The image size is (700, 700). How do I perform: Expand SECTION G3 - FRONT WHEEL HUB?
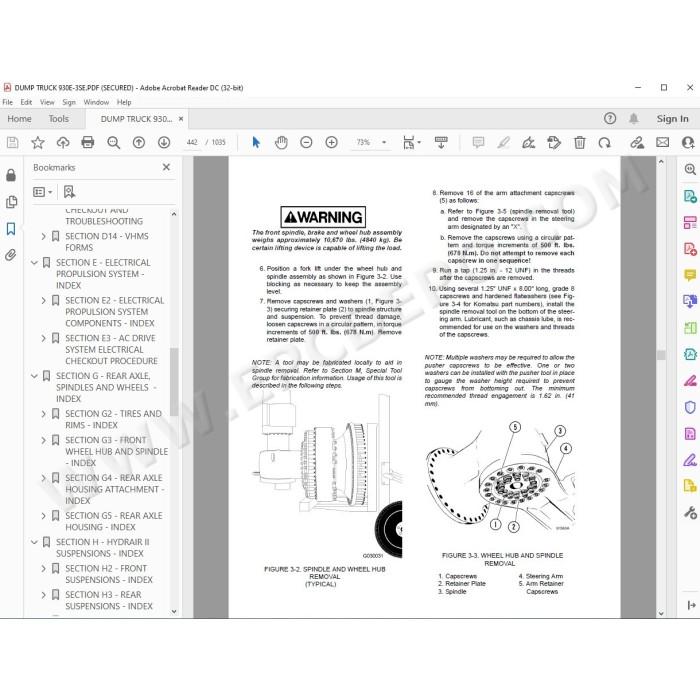[x=43, y=440]
